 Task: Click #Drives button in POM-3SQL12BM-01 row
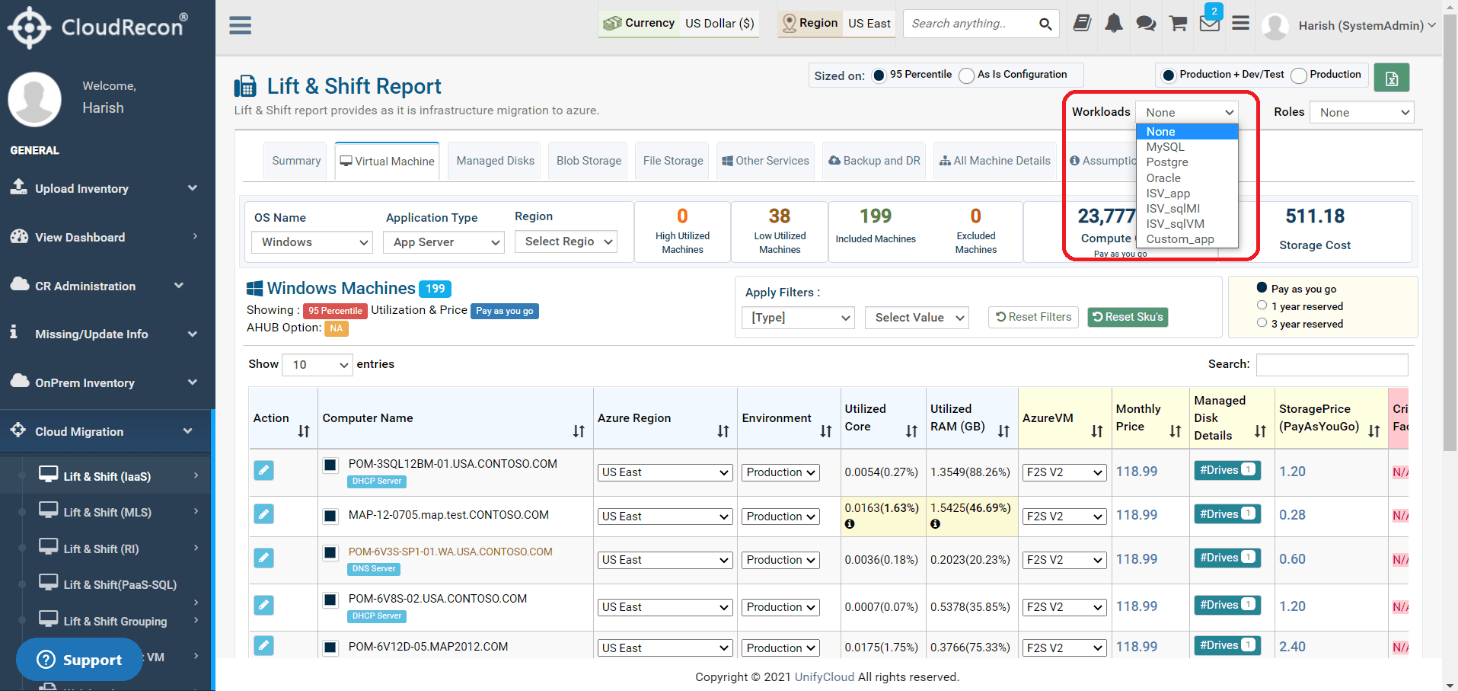pyautogui.click(x=1227, y=470)
